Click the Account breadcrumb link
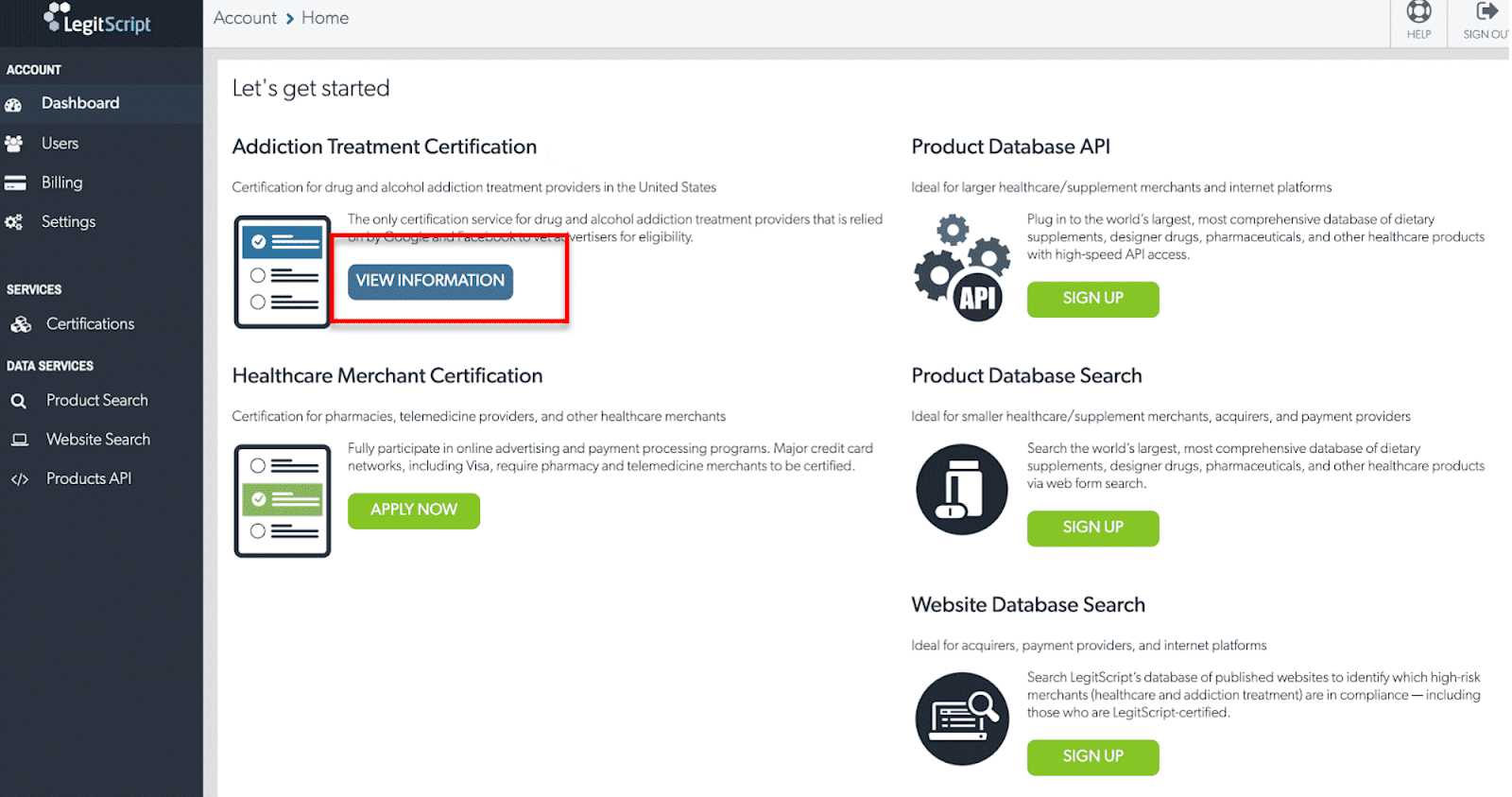 click(245, 18)
